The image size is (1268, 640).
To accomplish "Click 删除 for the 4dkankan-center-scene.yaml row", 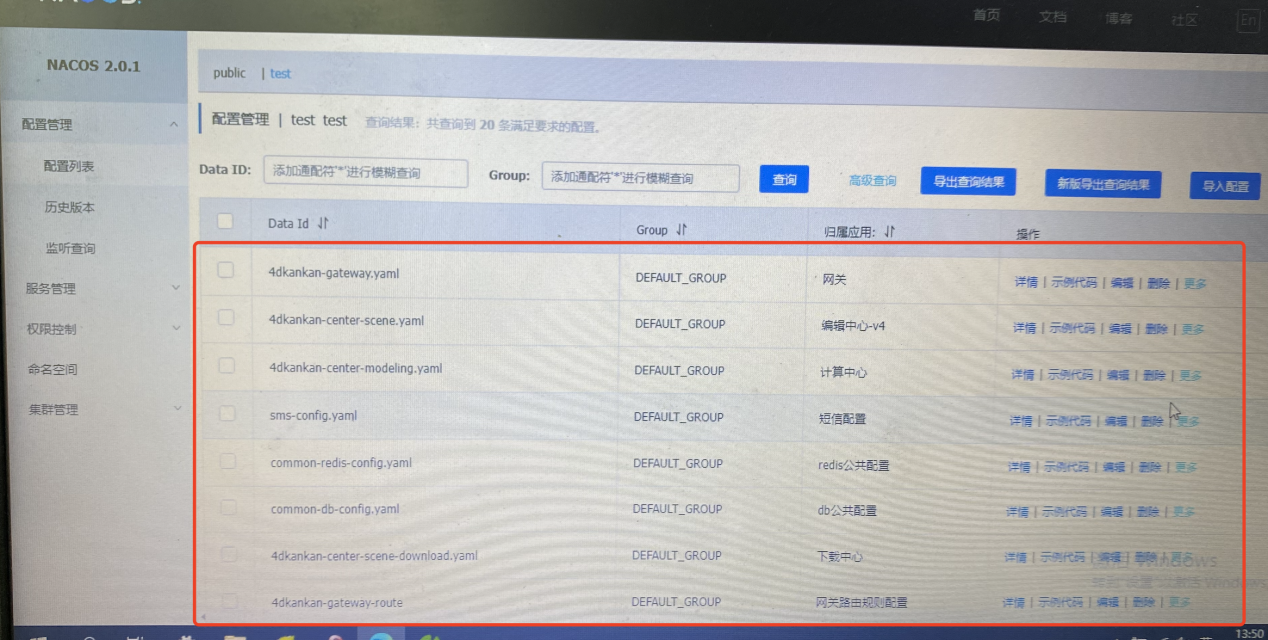I will click(1156, 329).
